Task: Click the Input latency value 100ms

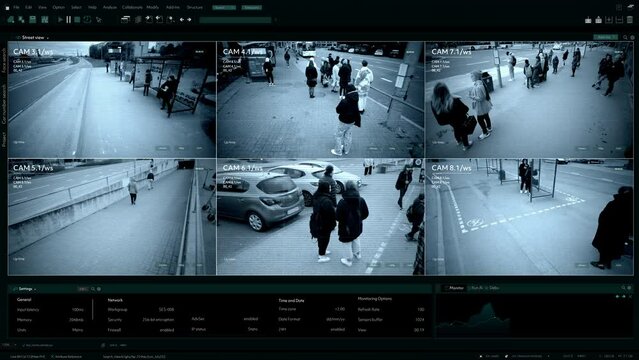Action: (77, 310)
